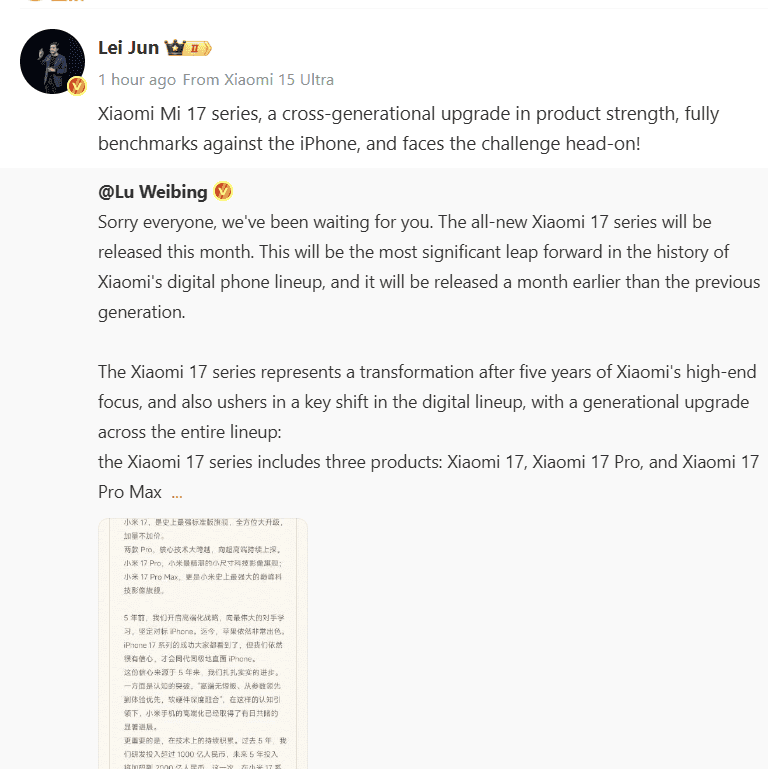This screenshot has width=768, height=769.
Task: Click the top edge of the attached image
Action: [203, 519]
